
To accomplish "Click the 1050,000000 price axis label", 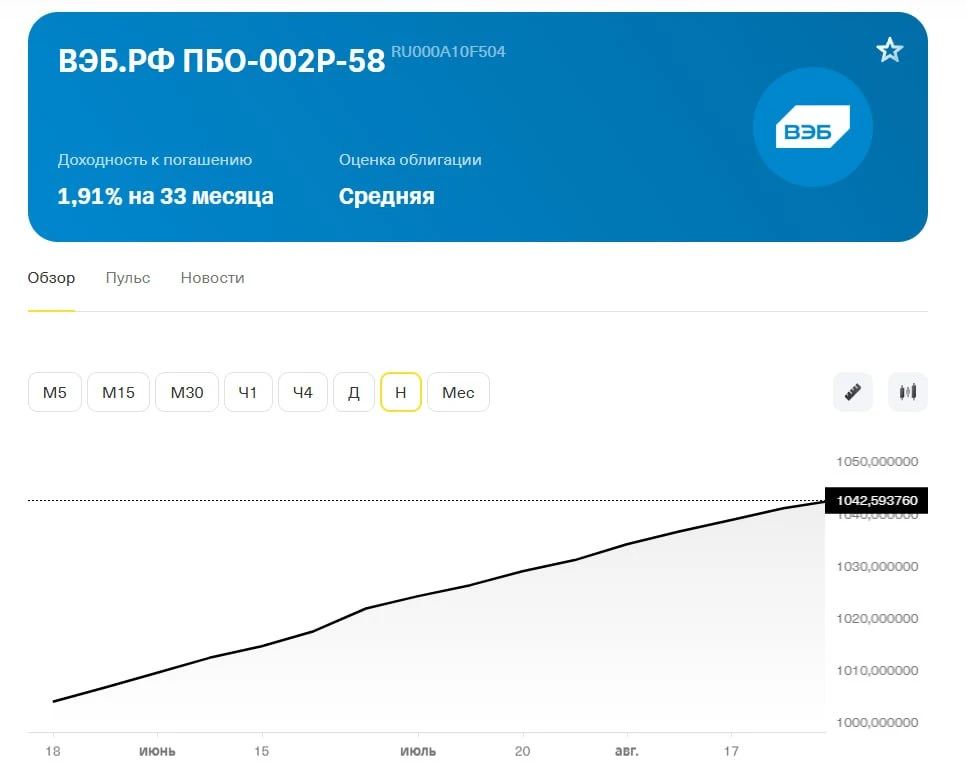I will click(877, 461).
